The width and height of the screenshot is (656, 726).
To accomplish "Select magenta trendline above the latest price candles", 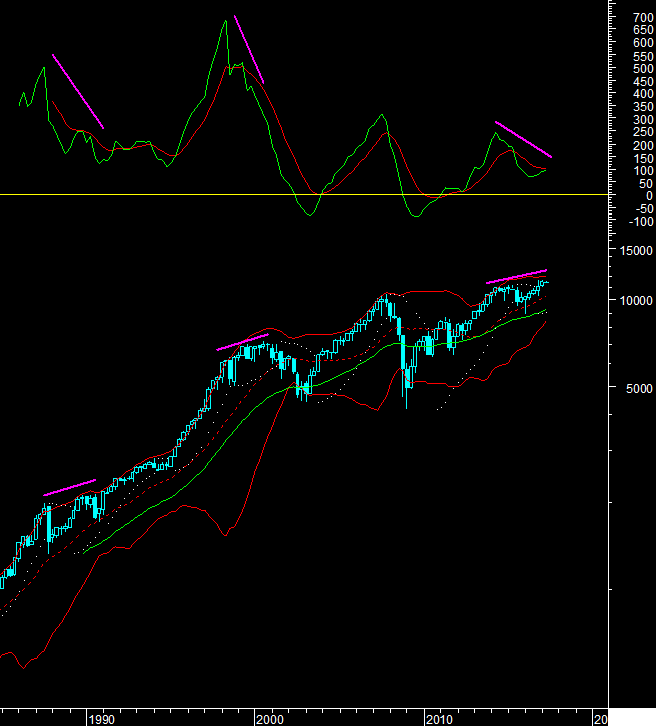I will click(517, 276).
